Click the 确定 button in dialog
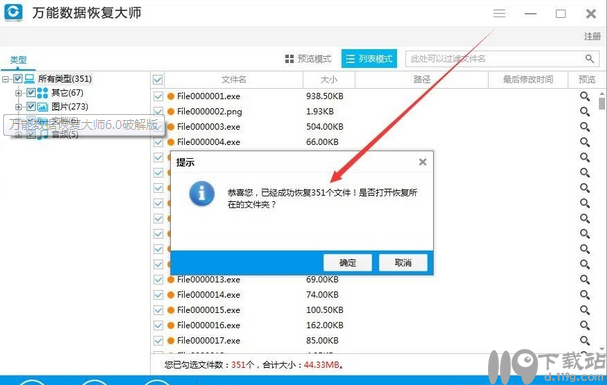 (x=348, y=263)
